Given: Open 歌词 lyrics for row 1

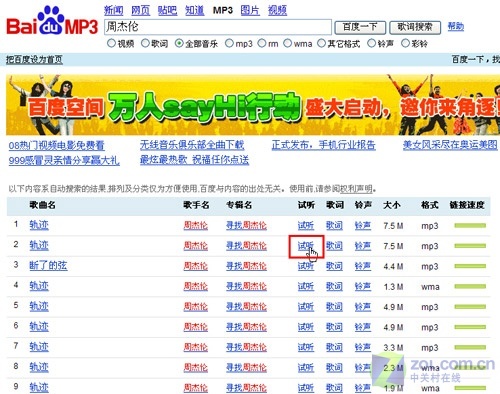Looking at the screenshot, I should [x=334, y=226].
